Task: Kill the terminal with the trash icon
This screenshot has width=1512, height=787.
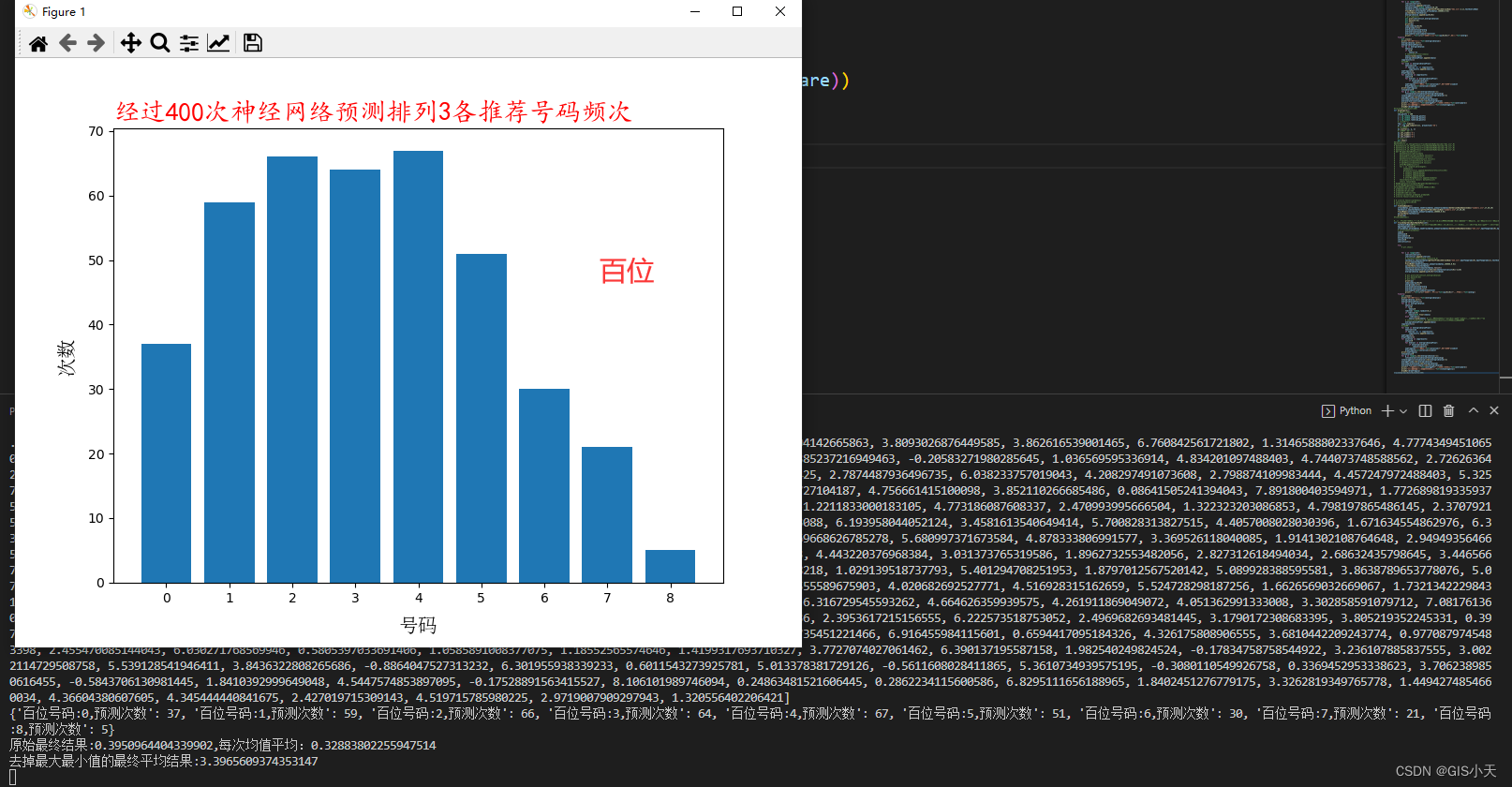Action: click(1448, 410)
